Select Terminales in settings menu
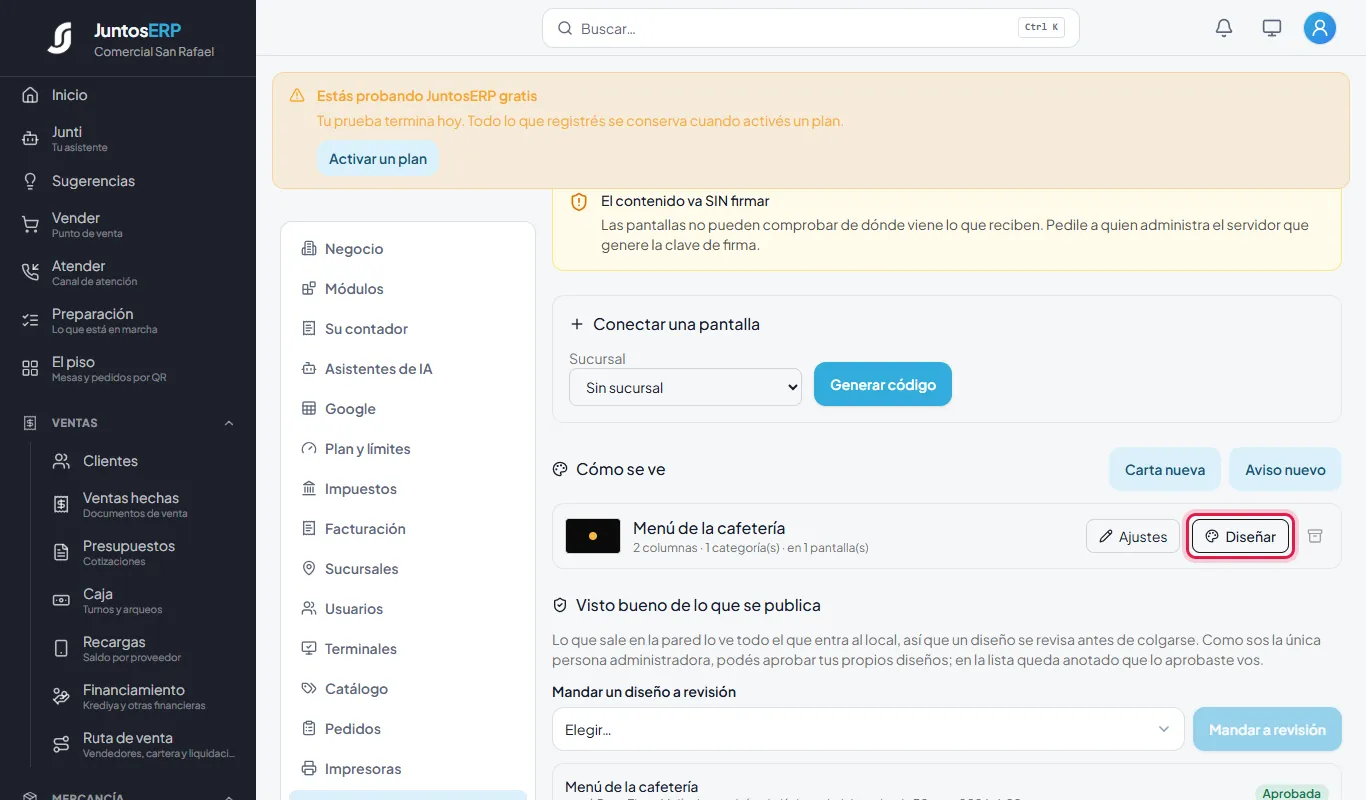 point(408,649)
